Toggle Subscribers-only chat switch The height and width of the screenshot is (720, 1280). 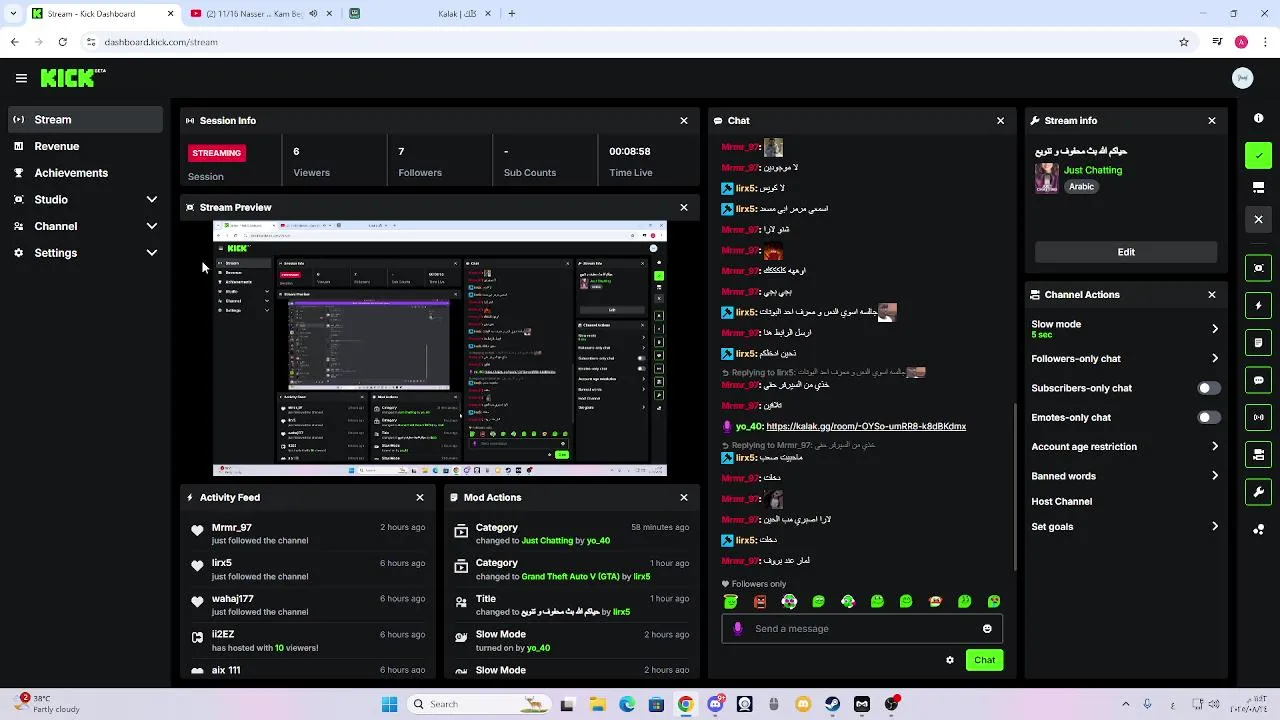[1208, 388]
